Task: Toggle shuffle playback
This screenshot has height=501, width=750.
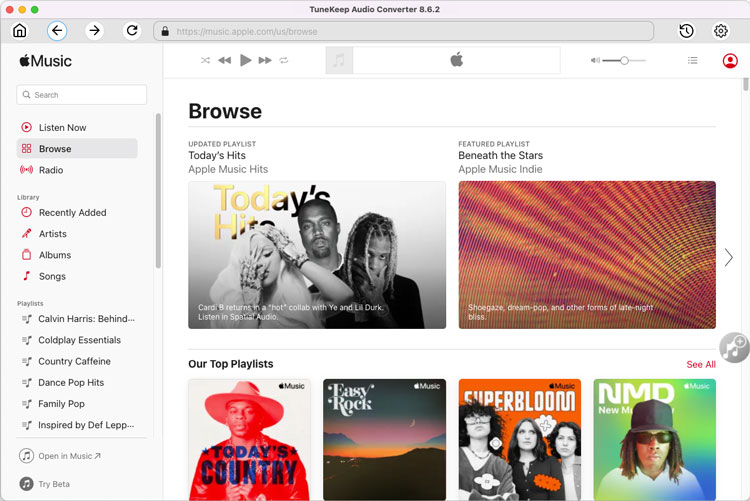Action: coord(205,60)
